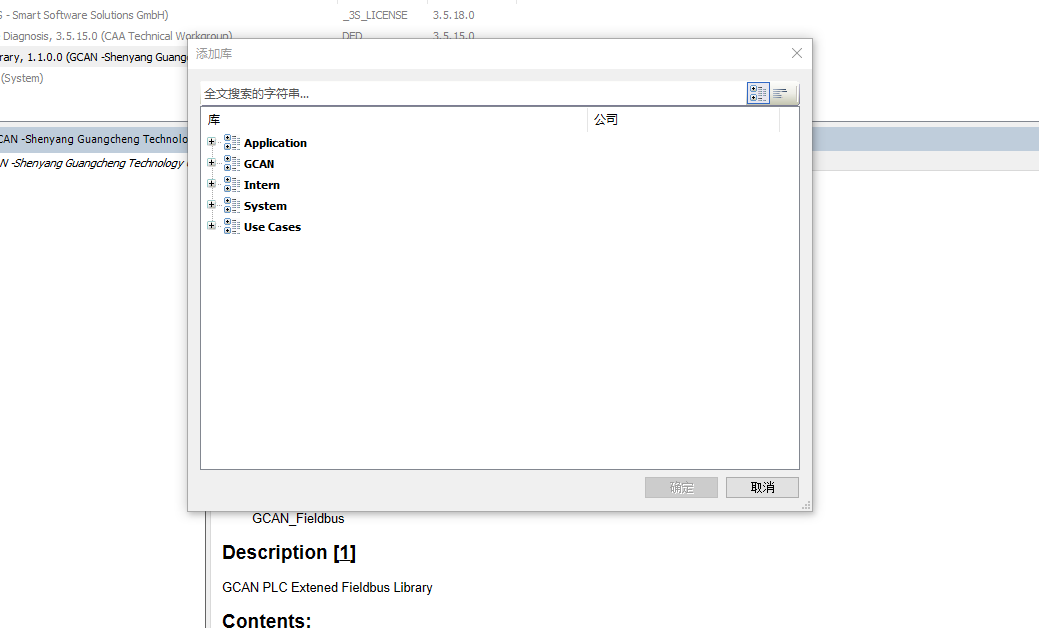
Task: Open the Description [1] link
Action: (x=344, y=552)
